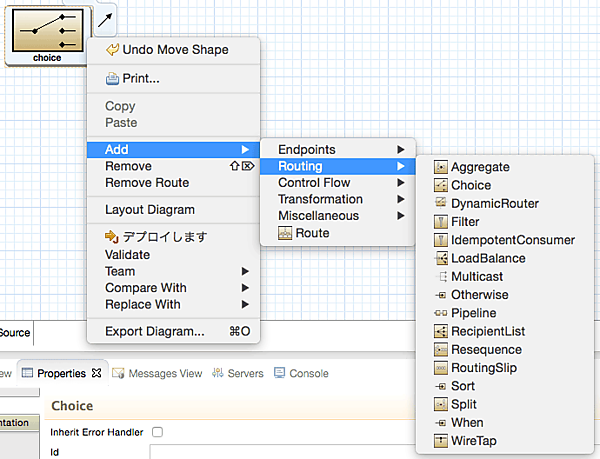Screen dimensions: 600x459
Task: Click the Print printer icon
Action: click(x=113, y=78)
